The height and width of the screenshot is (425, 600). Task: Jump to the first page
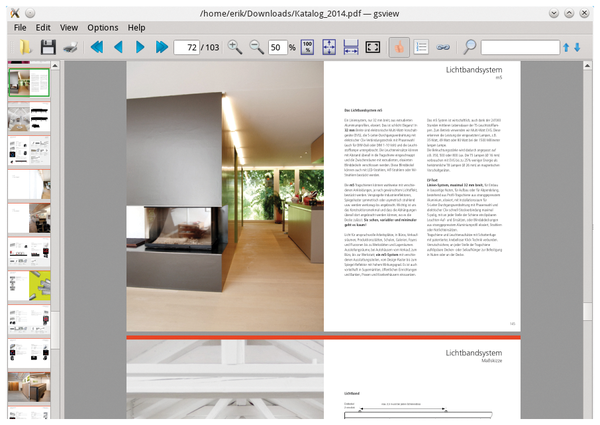(97, 47)
